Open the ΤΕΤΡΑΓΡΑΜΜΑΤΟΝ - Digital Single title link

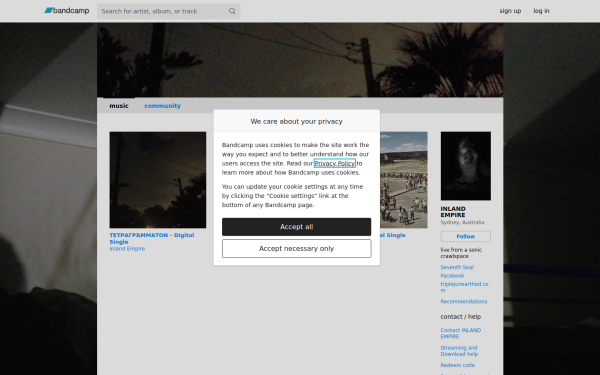pos(152,238)
